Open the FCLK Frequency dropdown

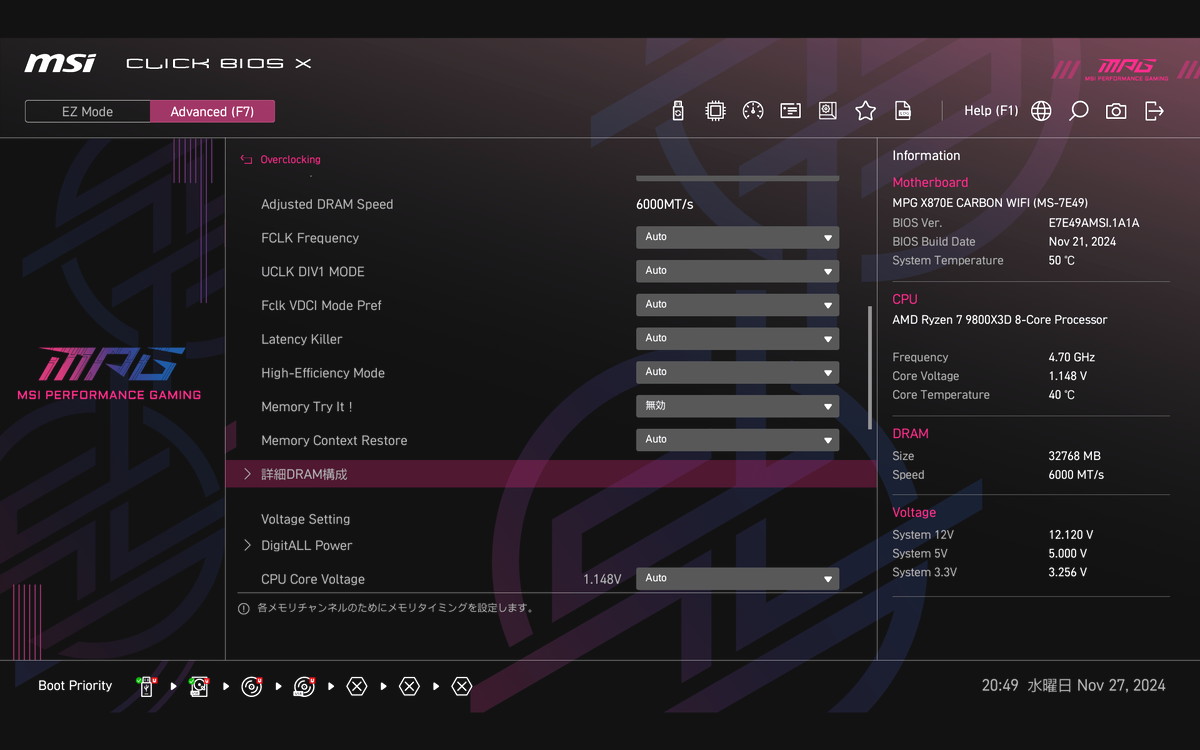(x=737, y=237)
